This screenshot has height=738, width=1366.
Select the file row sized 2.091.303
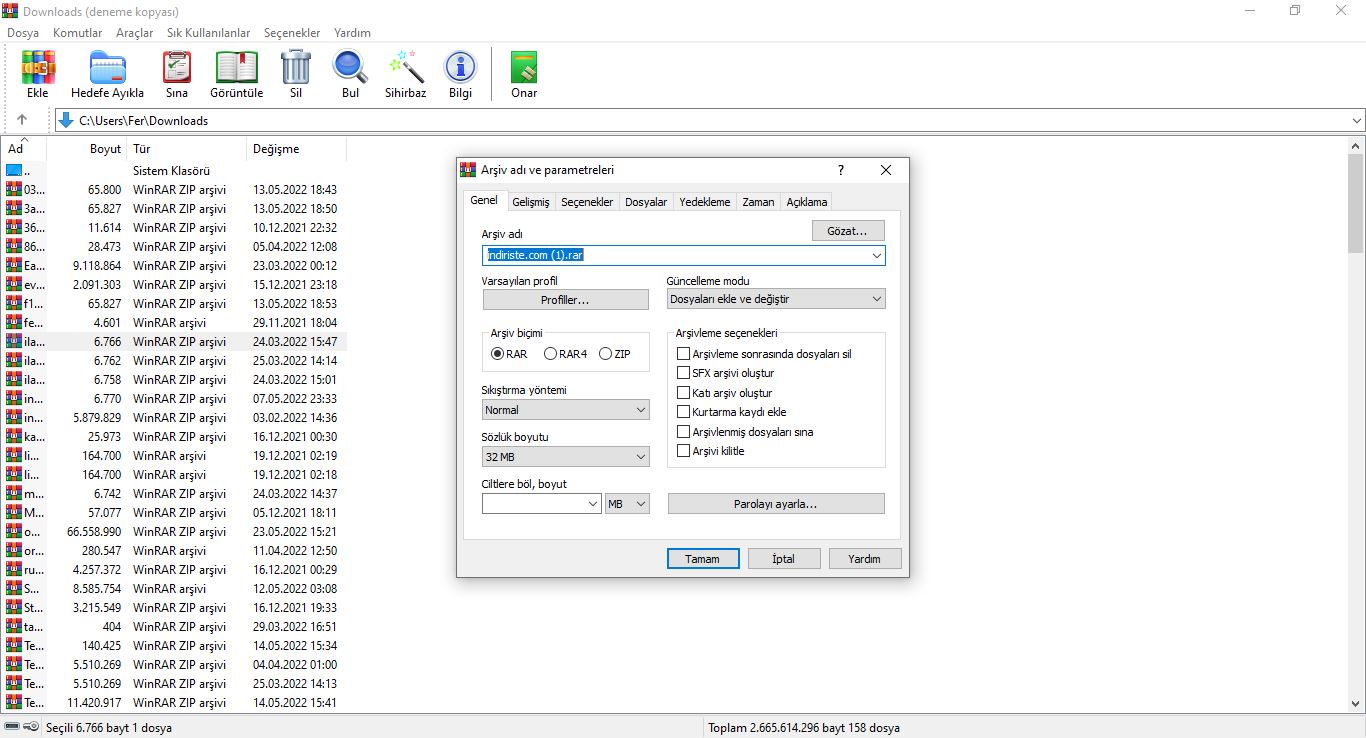[x=173, y=285]
